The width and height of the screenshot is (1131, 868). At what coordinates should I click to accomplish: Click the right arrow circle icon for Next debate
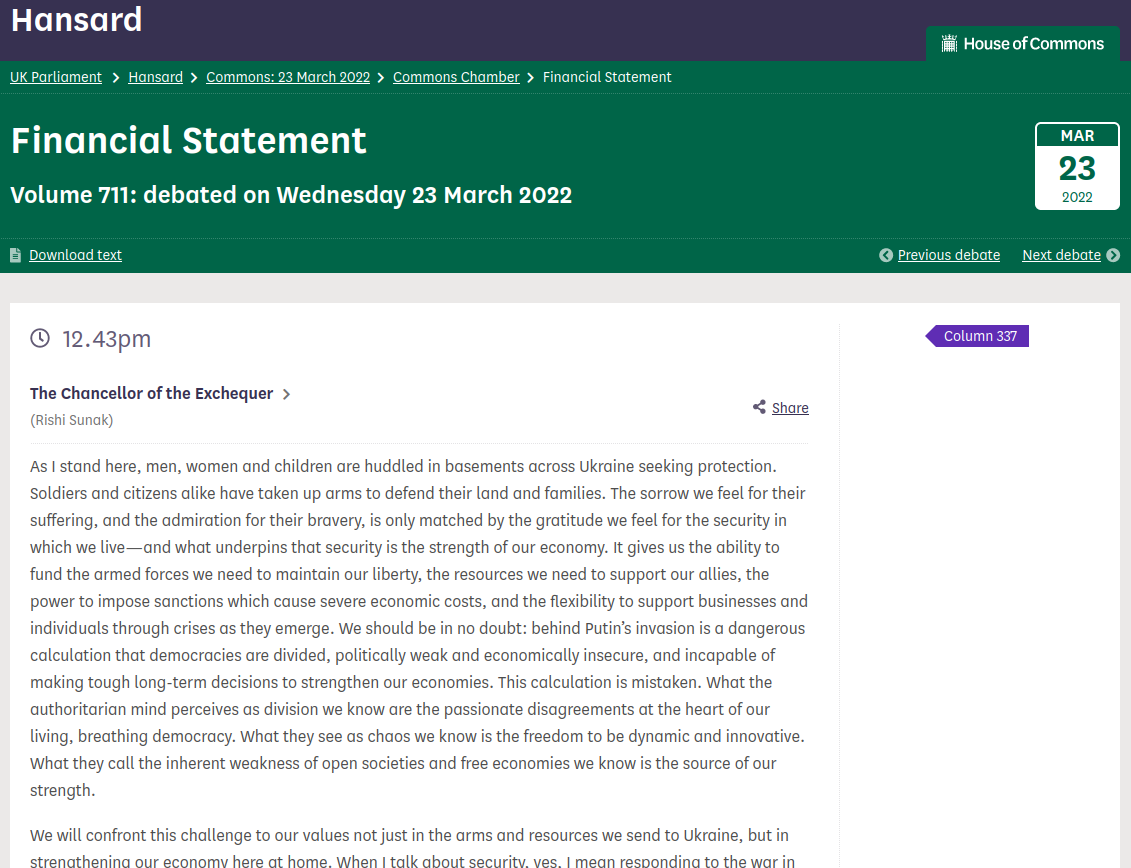pos(1113,255)
